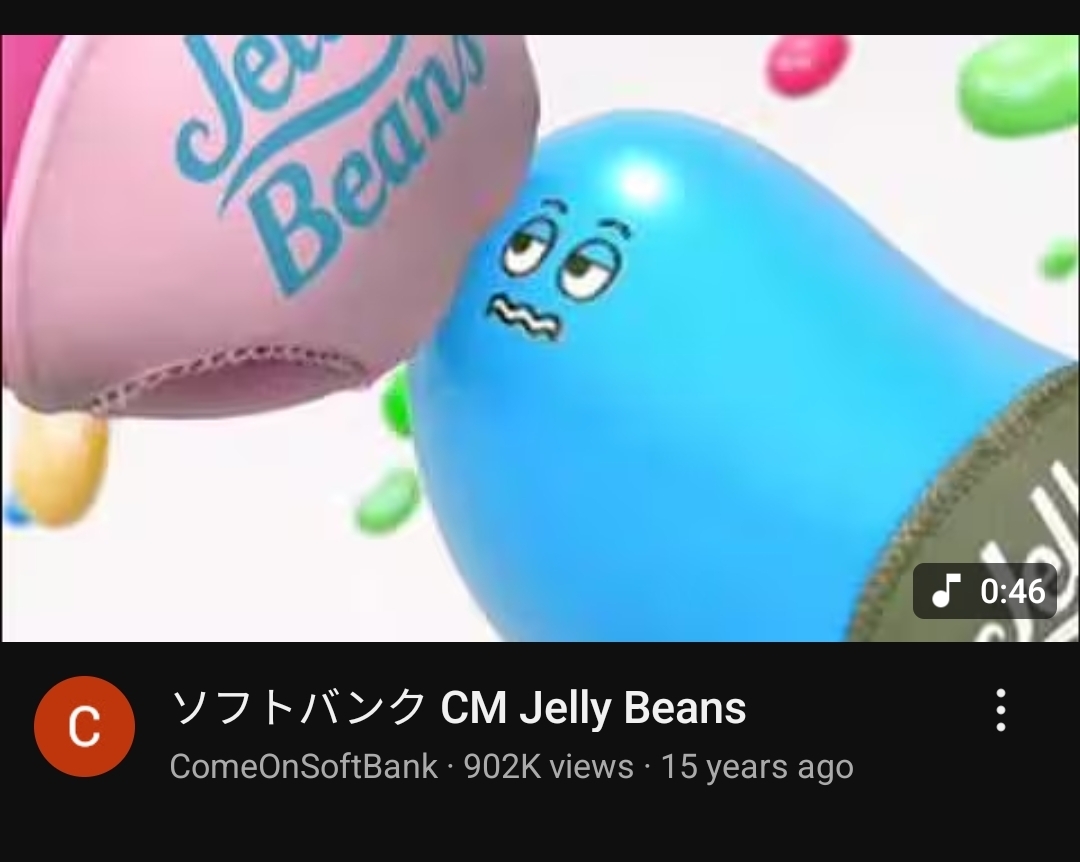Image resolution: width=1080 pixels, height=862 pixels.
Task: Open the video titled ソフトバンク CM Jelly Beans
Action: click(x=458, y=708)
